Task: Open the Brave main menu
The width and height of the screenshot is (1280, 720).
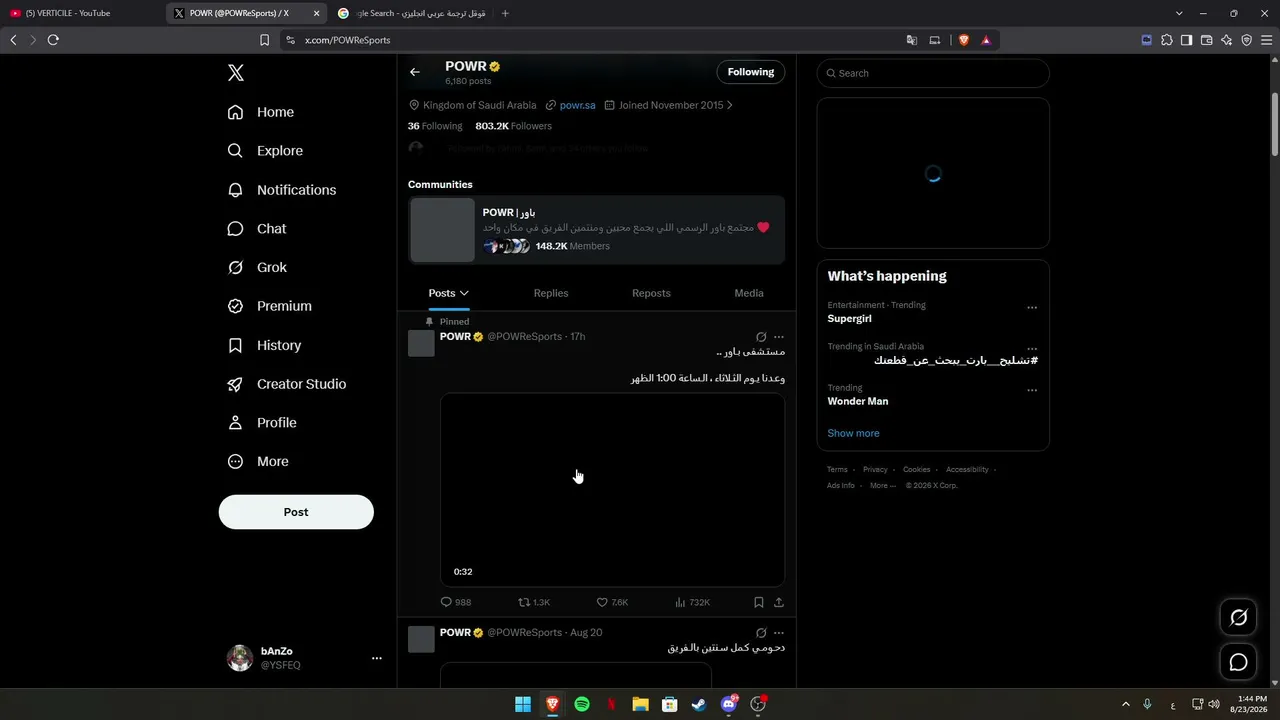Action: click(1266, 40)
